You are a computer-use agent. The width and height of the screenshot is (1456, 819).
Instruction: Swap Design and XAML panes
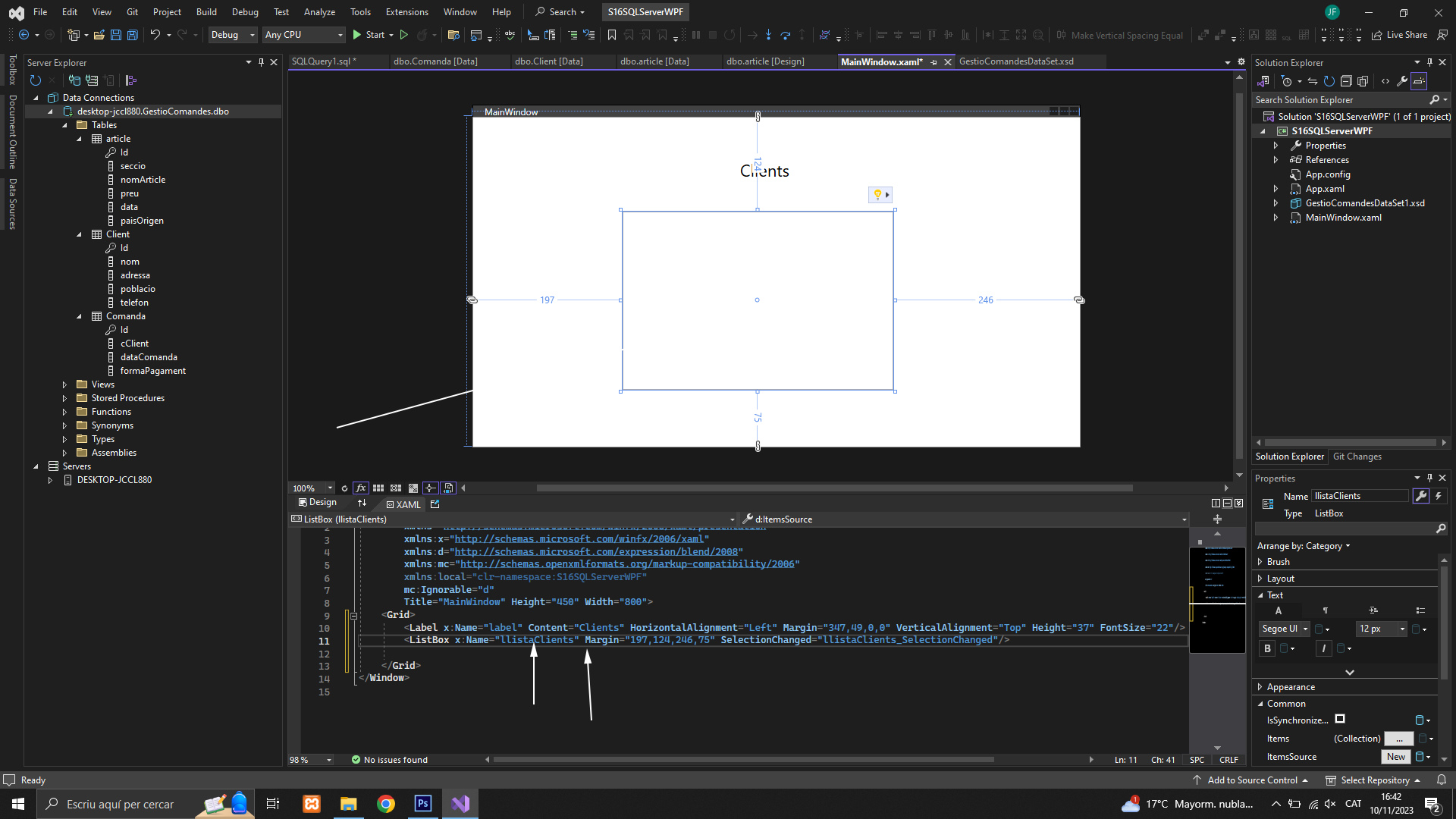click(362, 504)
